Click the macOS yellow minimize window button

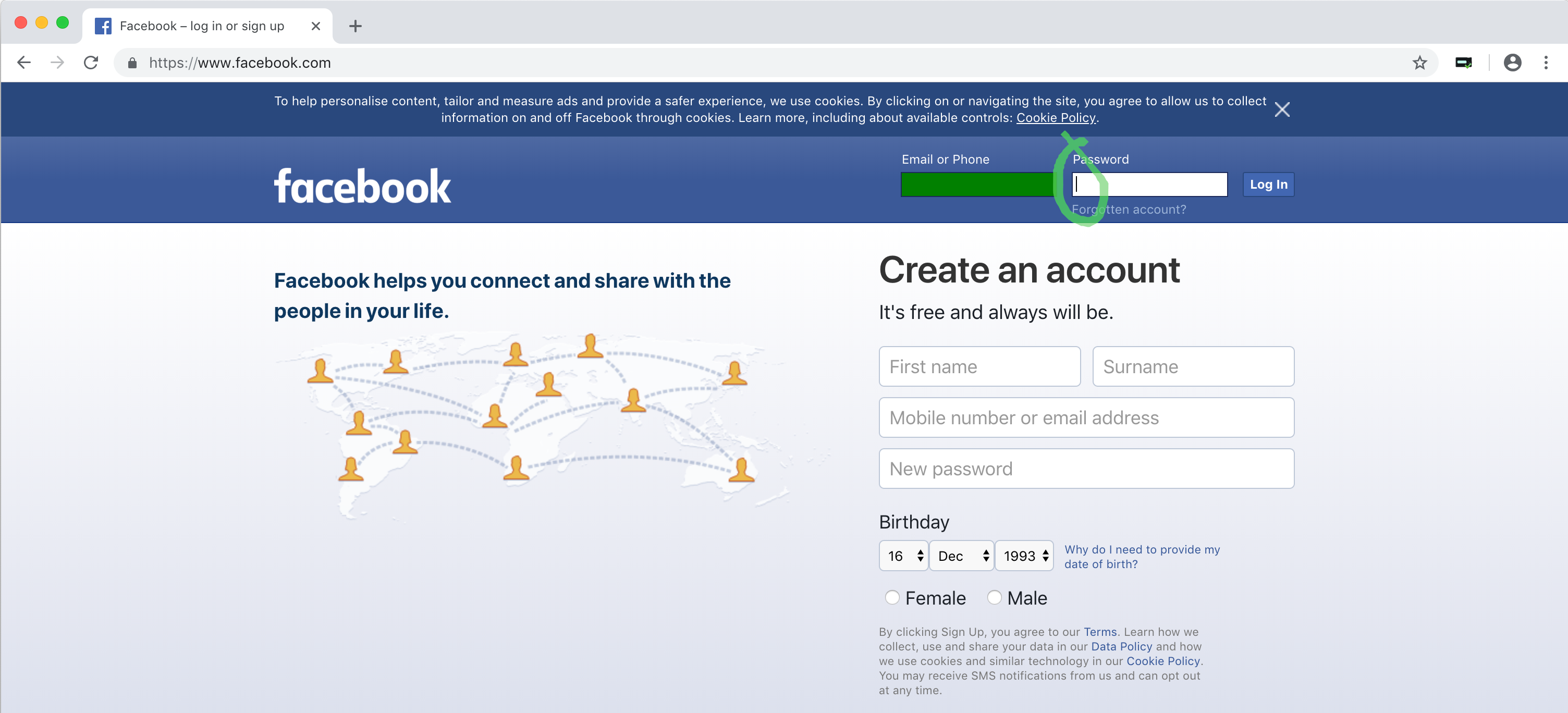click(41, 22)
